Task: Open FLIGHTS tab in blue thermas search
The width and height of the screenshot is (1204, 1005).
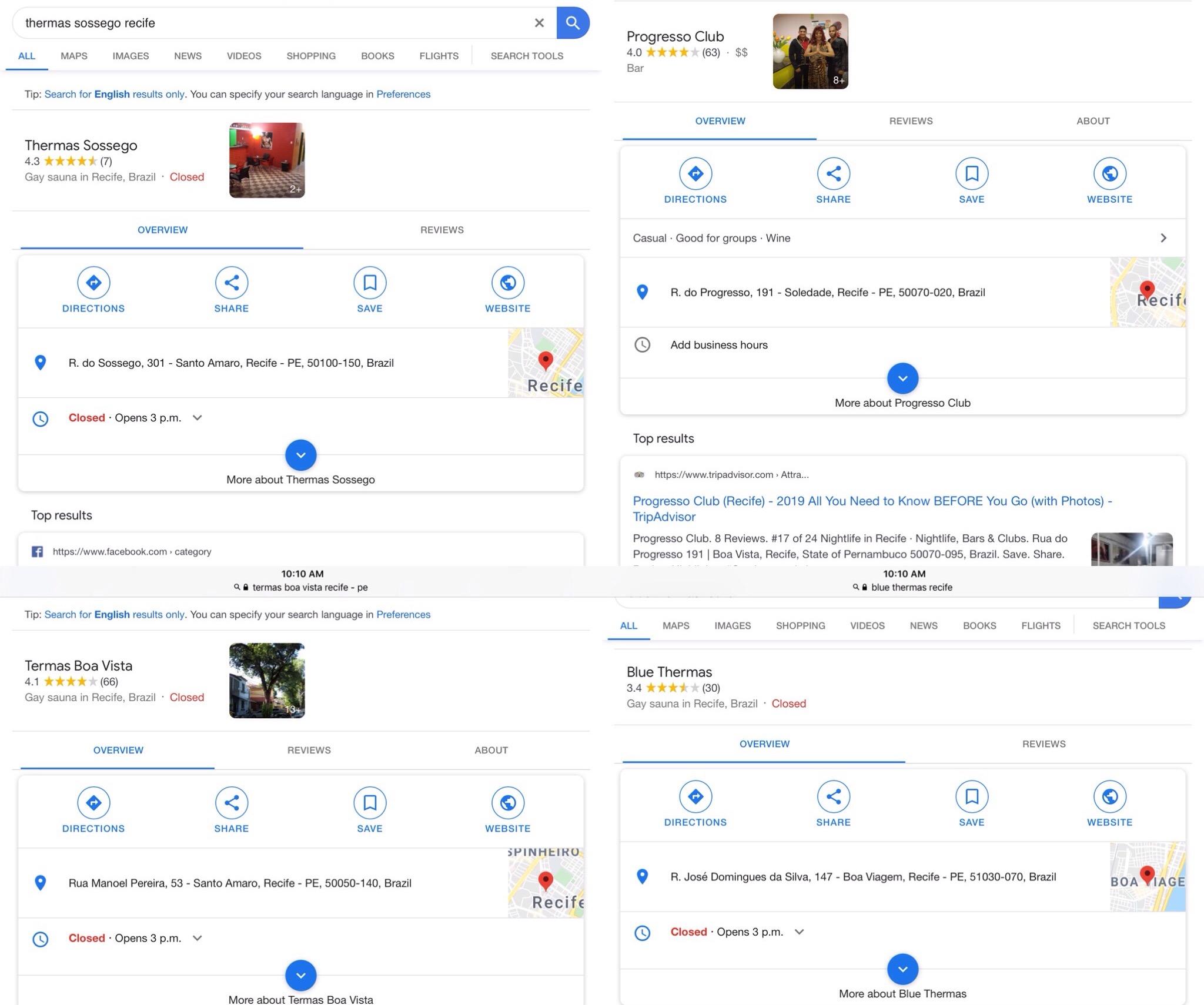Action: click(x=1041, y=626)
